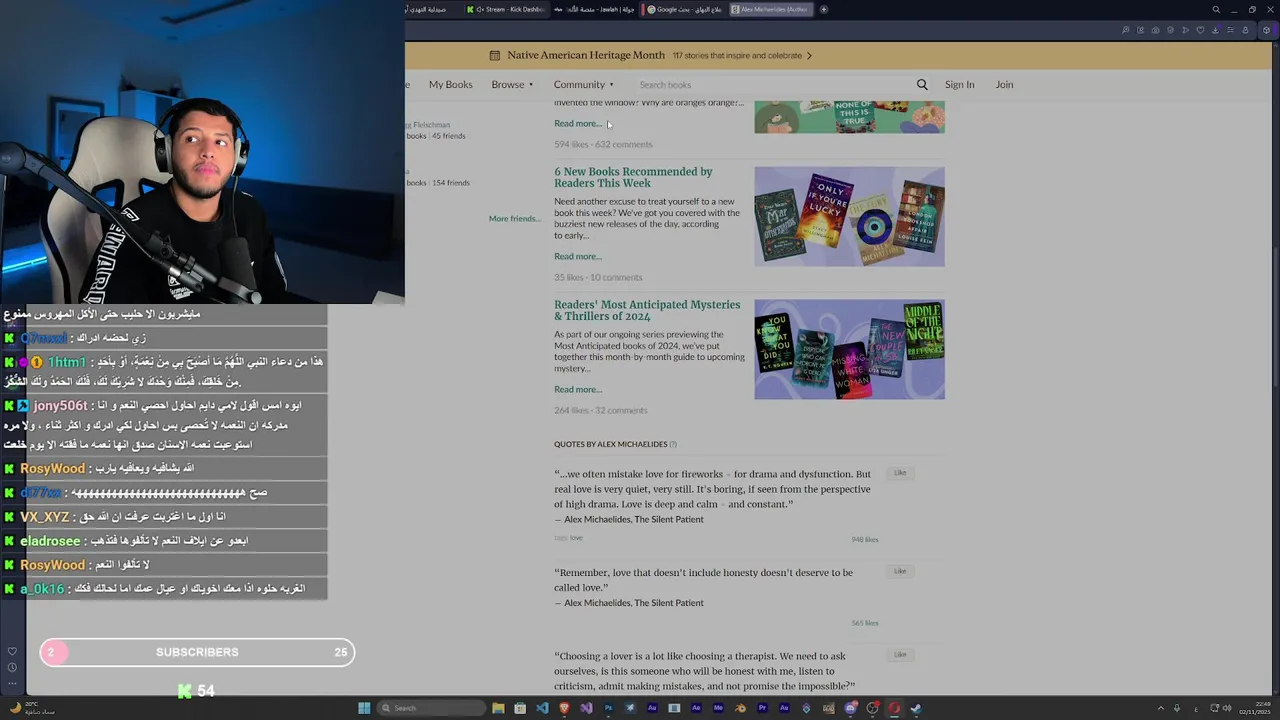
Task: Open a new browser tab with plus button
Action: 824,9
